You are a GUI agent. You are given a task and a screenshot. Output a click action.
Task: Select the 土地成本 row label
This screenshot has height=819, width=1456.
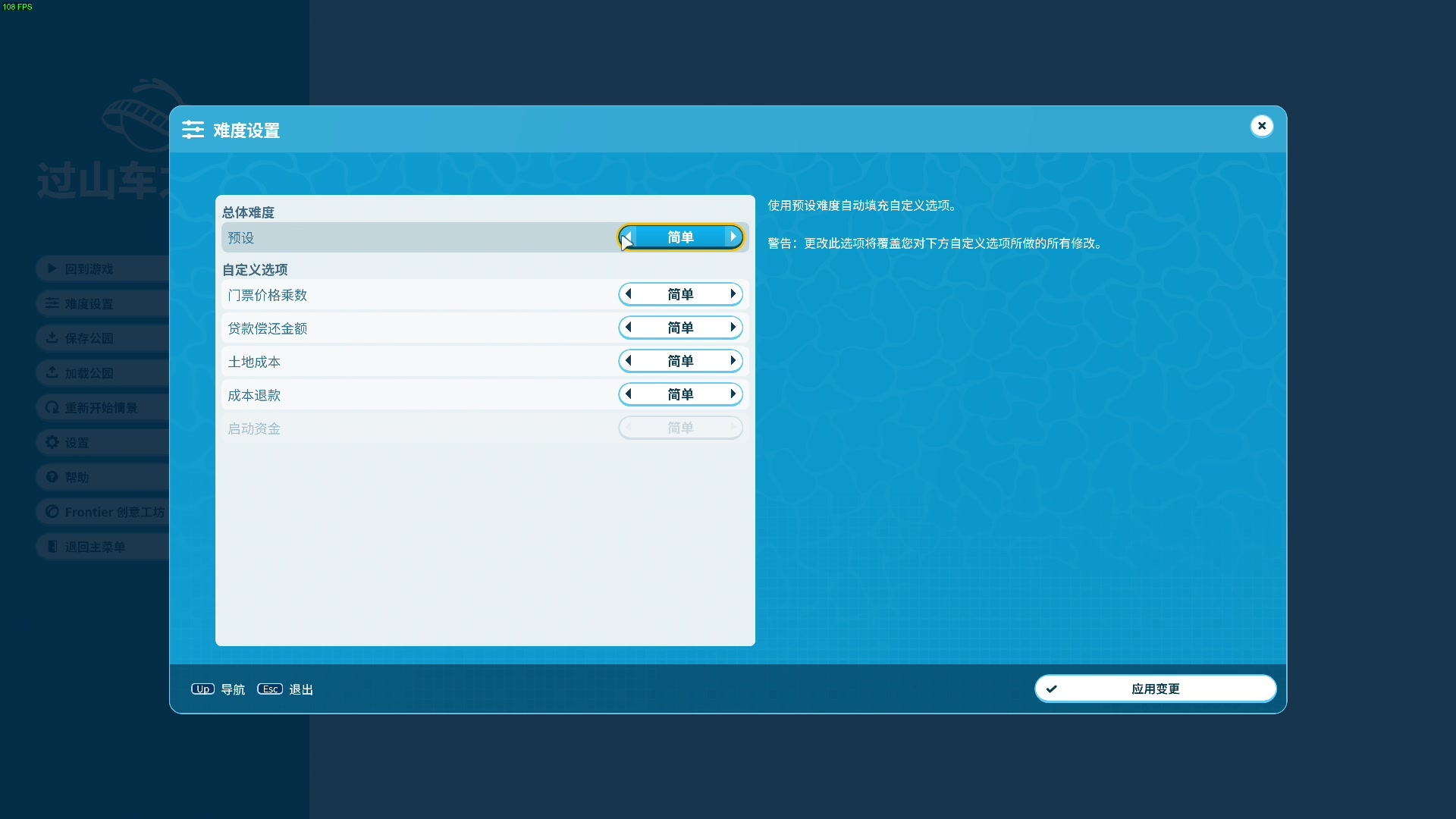point(254,362)
